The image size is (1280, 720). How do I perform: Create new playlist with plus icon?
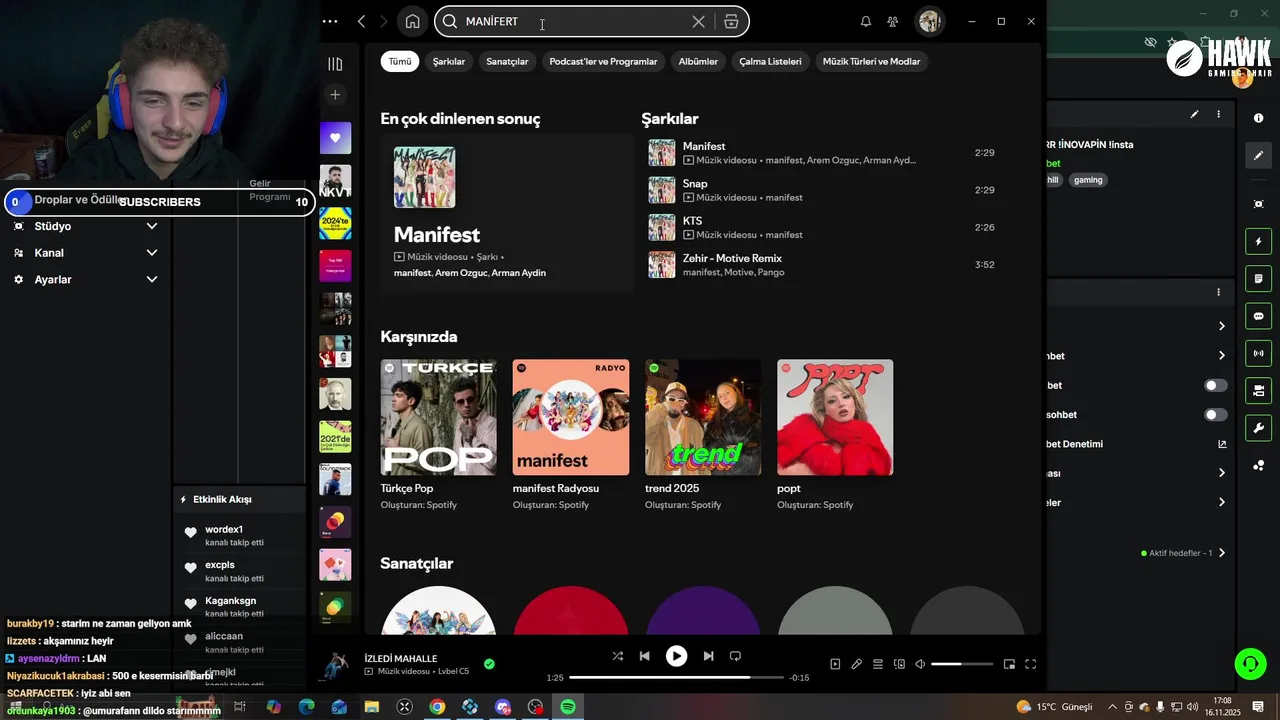[x=335, y=95]
